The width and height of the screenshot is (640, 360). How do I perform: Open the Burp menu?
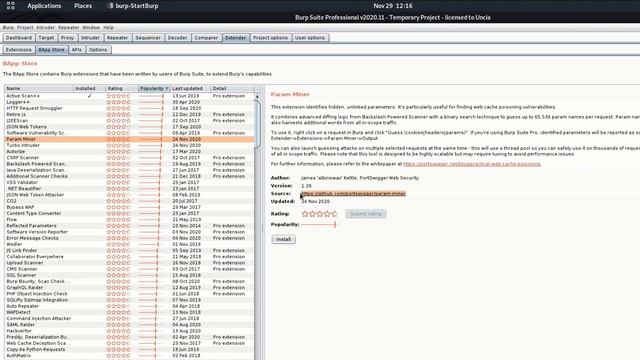pos(8,27)
